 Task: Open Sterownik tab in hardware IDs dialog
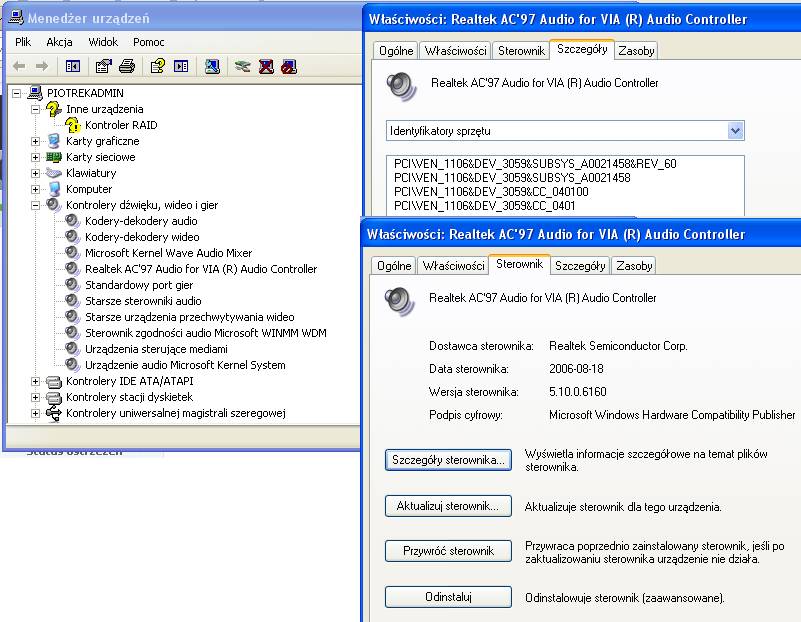[521, 51]
